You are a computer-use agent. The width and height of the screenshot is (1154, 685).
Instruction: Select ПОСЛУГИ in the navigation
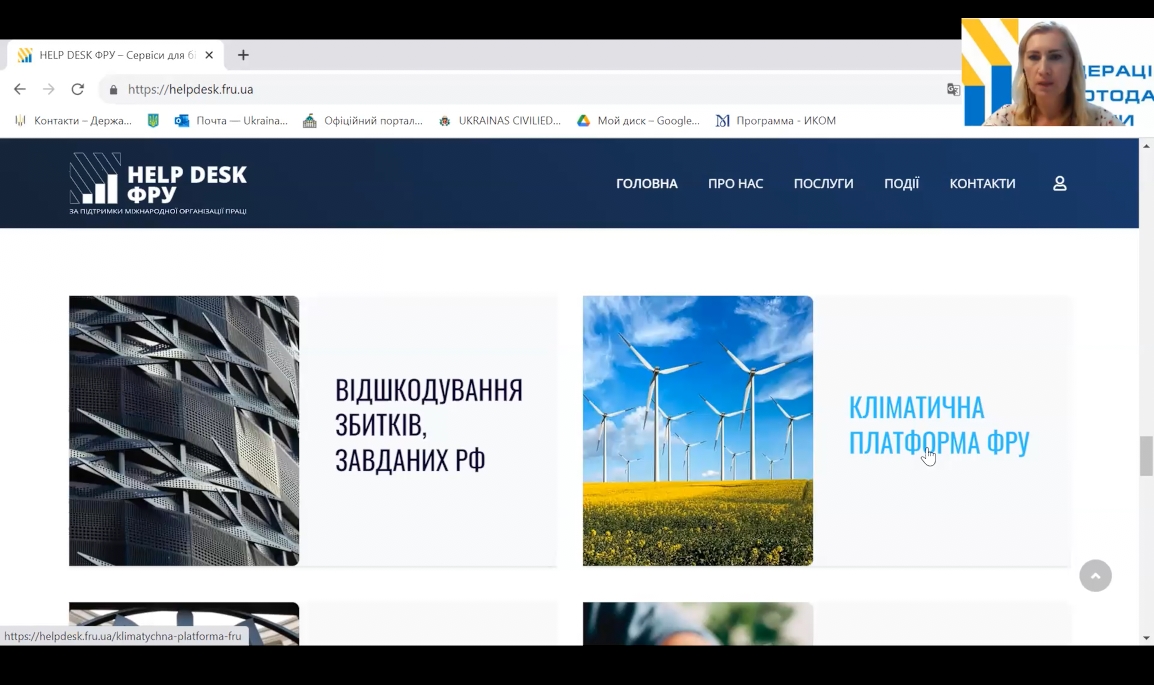pyautogui.click(x=823, y=184)
